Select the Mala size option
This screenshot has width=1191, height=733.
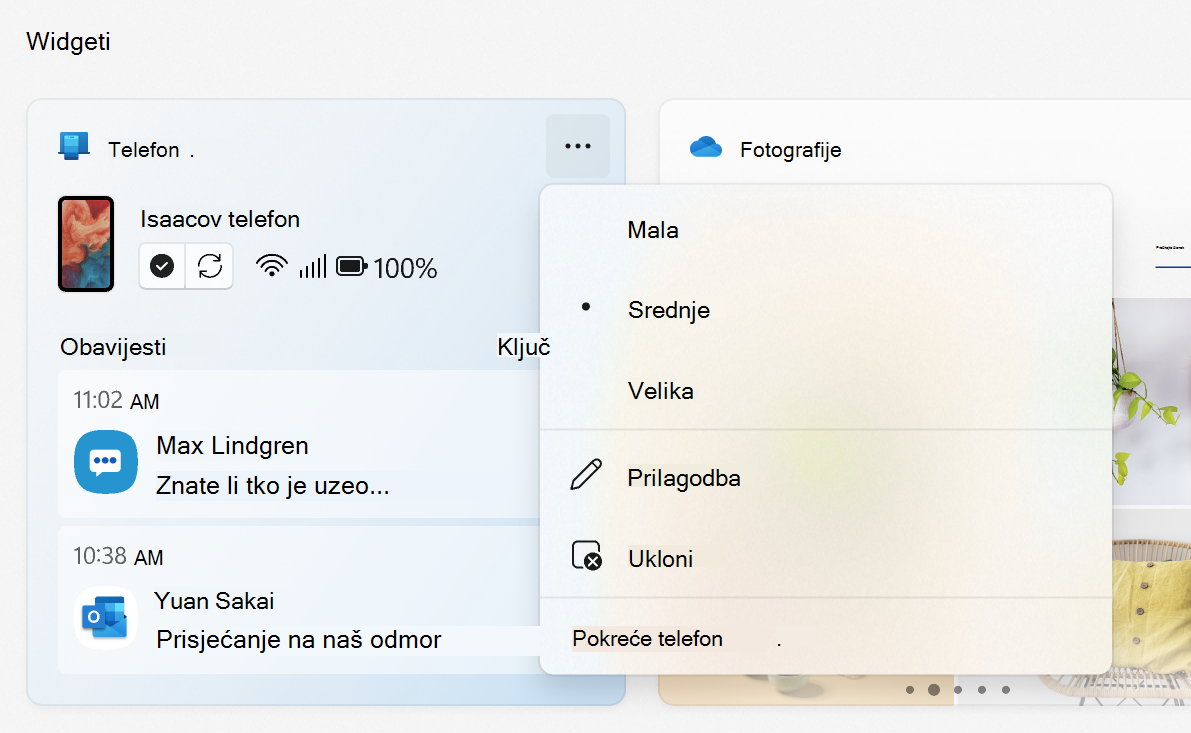[x=826, y=229]
